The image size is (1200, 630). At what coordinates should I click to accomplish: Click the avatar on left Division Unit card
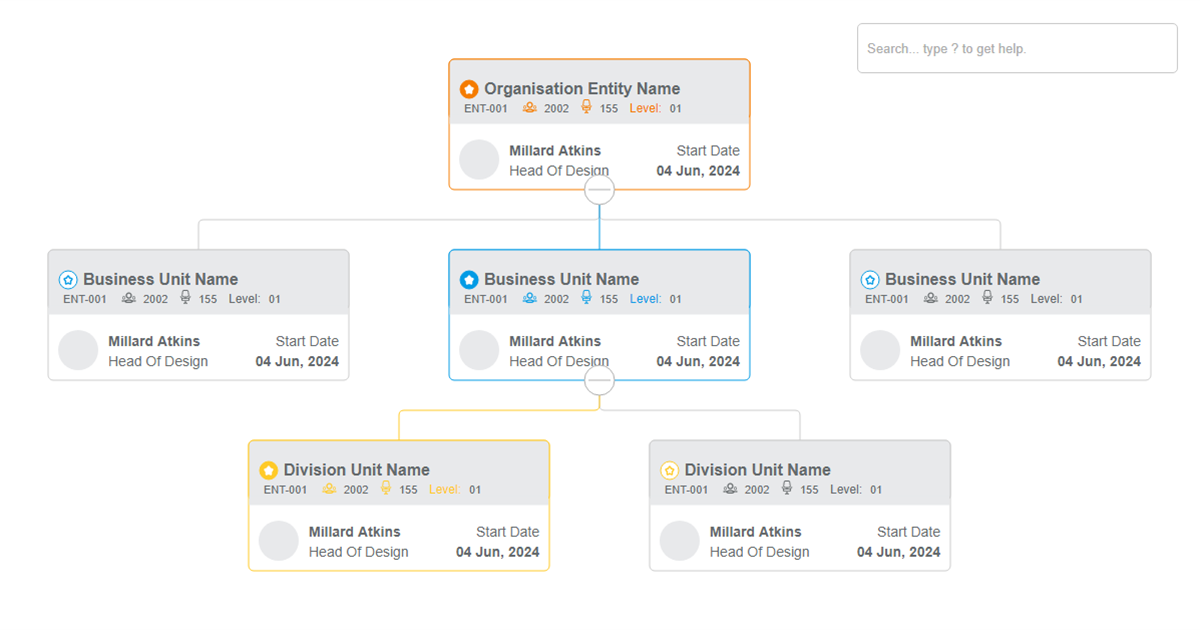pyautogui.click(x=278, y=540)
